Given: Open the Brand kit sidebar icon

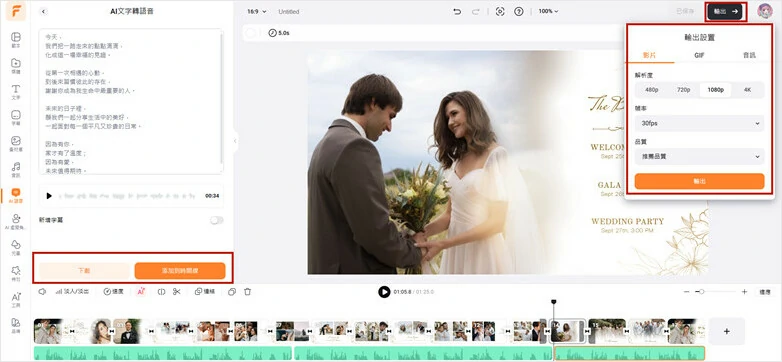Looking at the screenshot, I should [16, 325].
